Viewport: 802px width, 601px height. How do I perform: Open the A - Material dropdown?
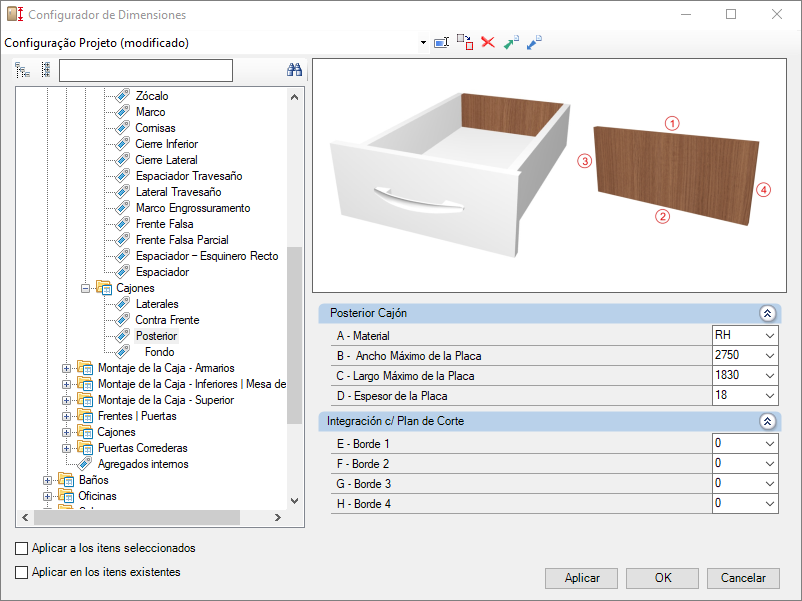(x=770, y=336)
